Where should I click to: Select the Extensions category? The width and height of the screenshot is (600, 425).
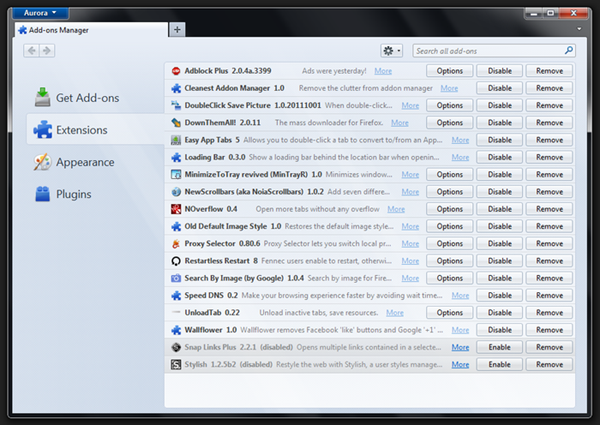pyautogui.click(x=96, y=130)
